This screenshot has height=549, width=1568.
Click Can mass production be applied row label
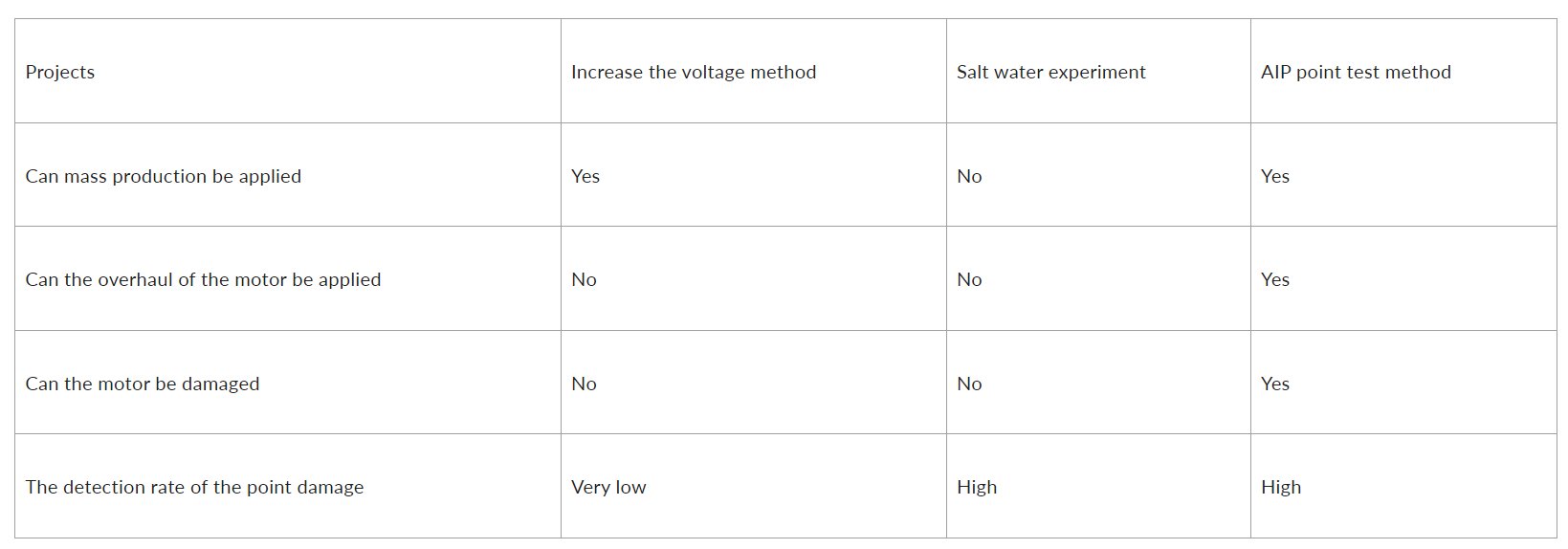(164, 176)
